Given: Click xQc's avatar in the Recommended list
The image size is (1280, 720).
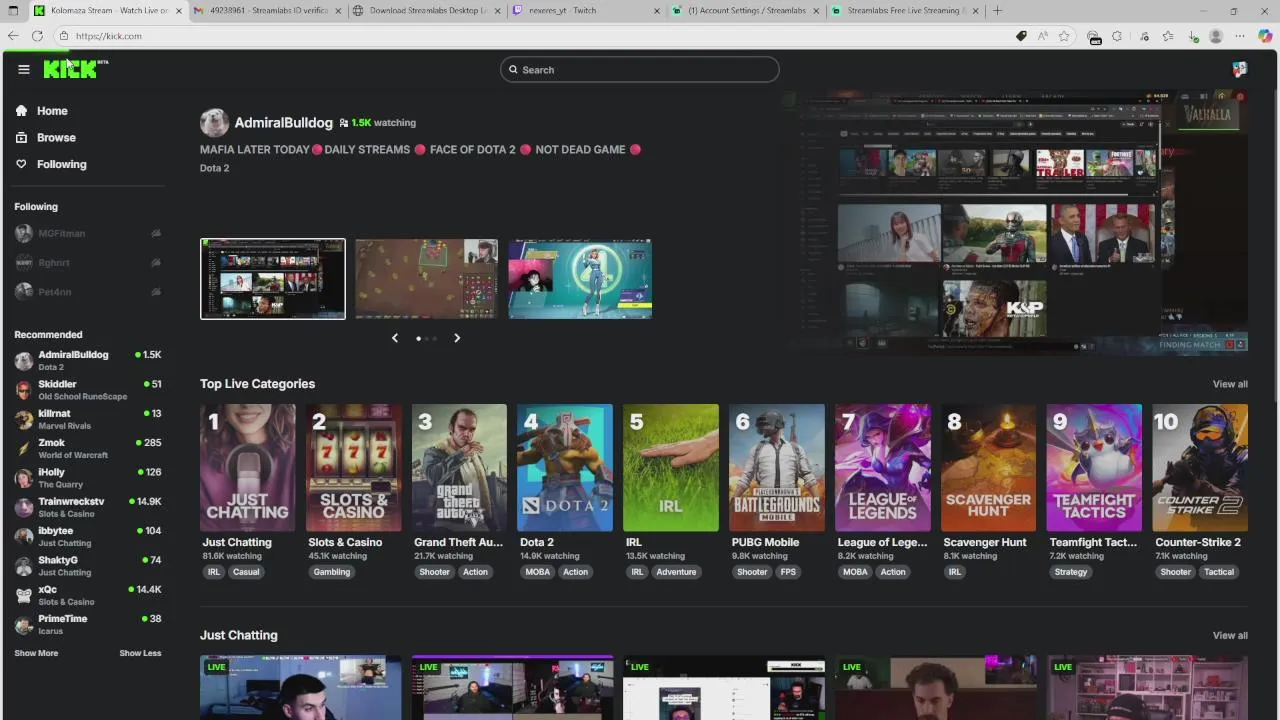Looking at the screenshot, I should (x=24, y=595).
